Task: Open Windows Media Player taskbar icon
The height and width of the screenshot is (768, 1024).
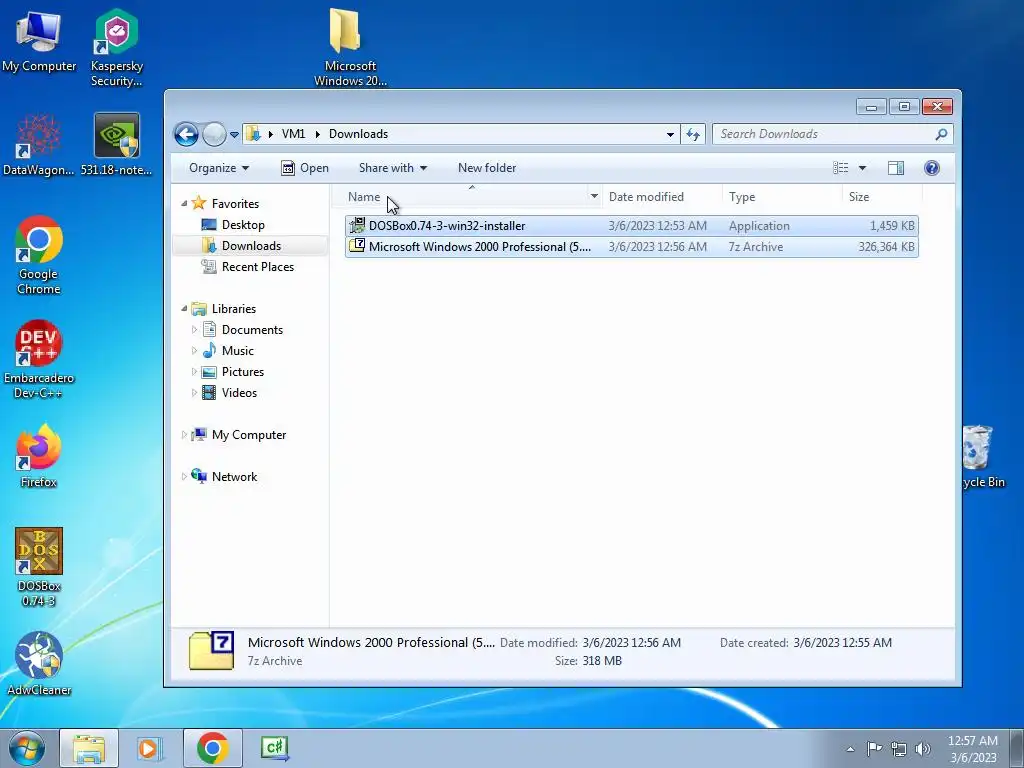Action: click(x=150, y=748)
